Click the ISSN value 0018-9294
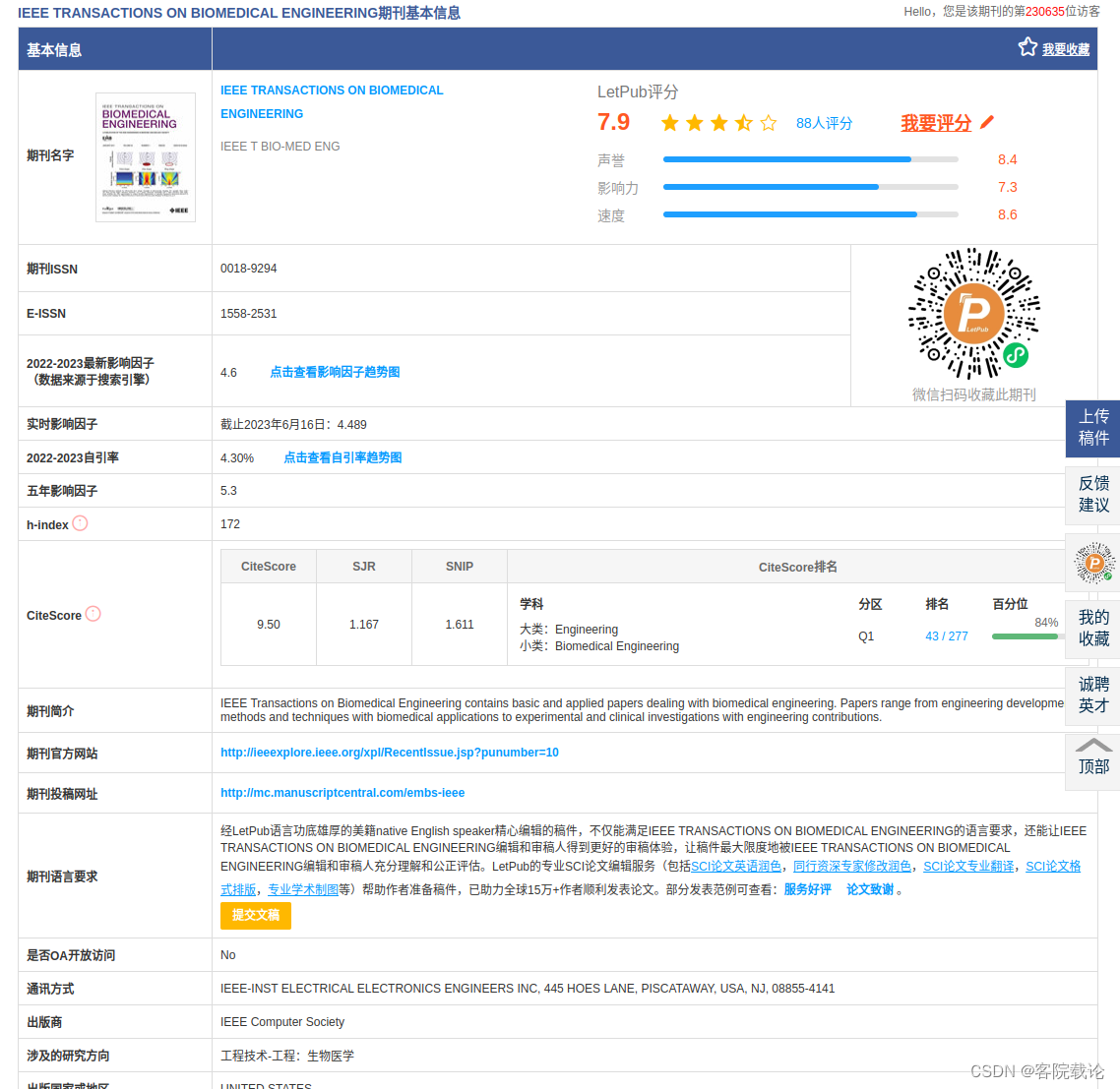 249,269
